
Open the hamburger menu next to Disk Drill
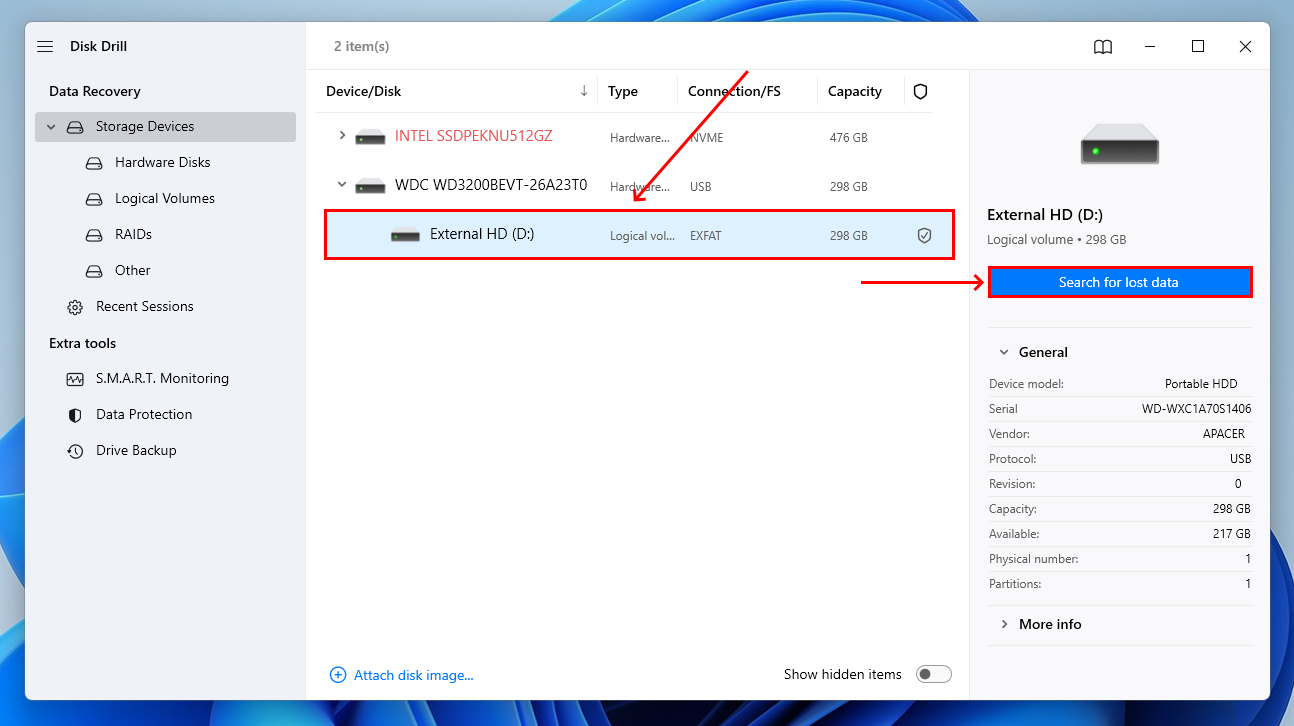[x=45, y=47]
